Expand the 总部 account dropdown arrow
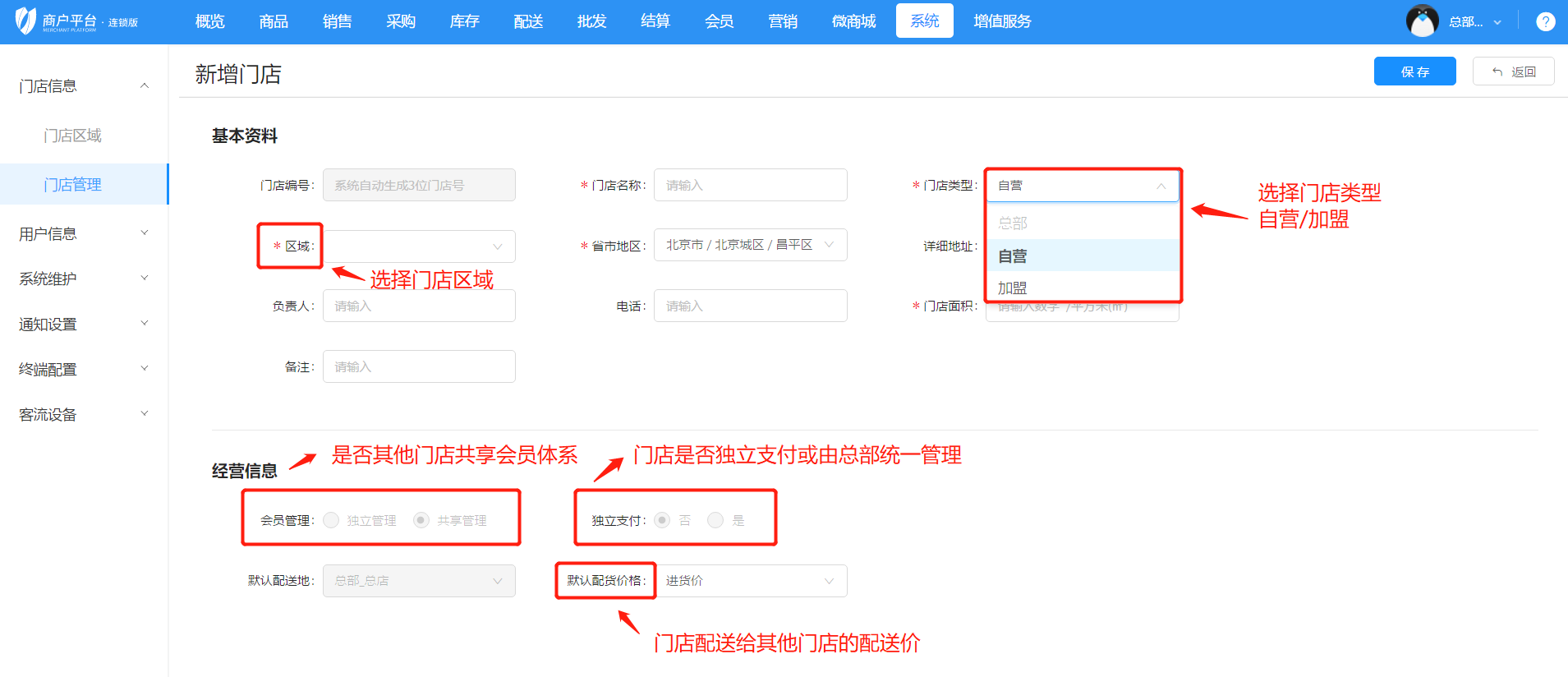 [1497, 22]
